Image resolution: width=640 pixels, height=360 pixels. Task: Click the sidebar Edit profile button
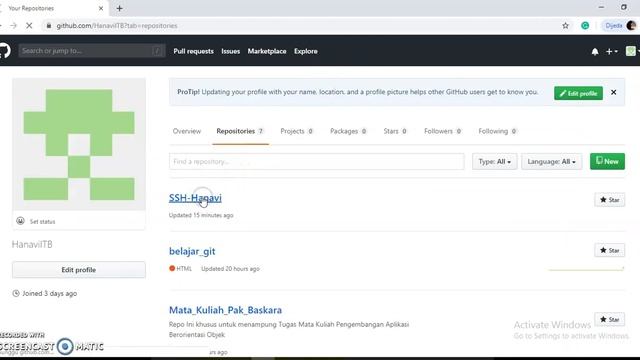(79, 270)
